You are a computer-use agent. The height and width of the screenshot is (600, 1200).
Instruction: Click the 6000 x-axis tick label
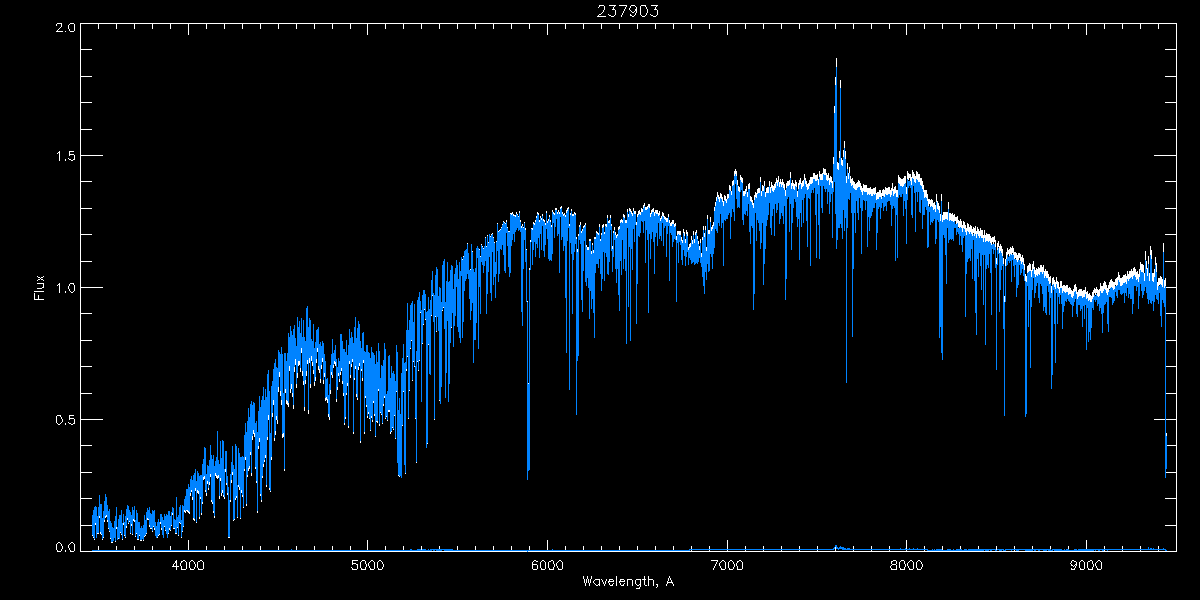click(x=547, y=566)
